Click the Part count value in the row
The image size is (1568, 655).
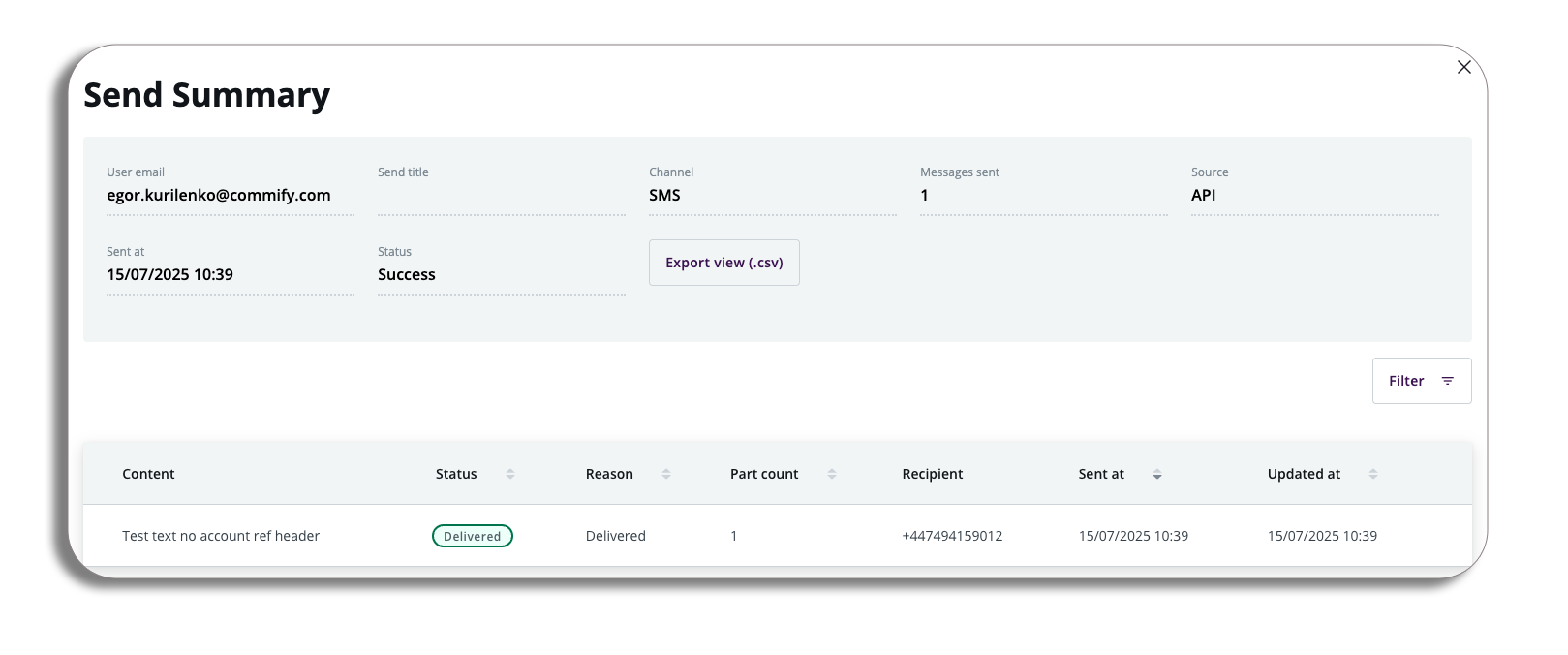click(734, 536)
